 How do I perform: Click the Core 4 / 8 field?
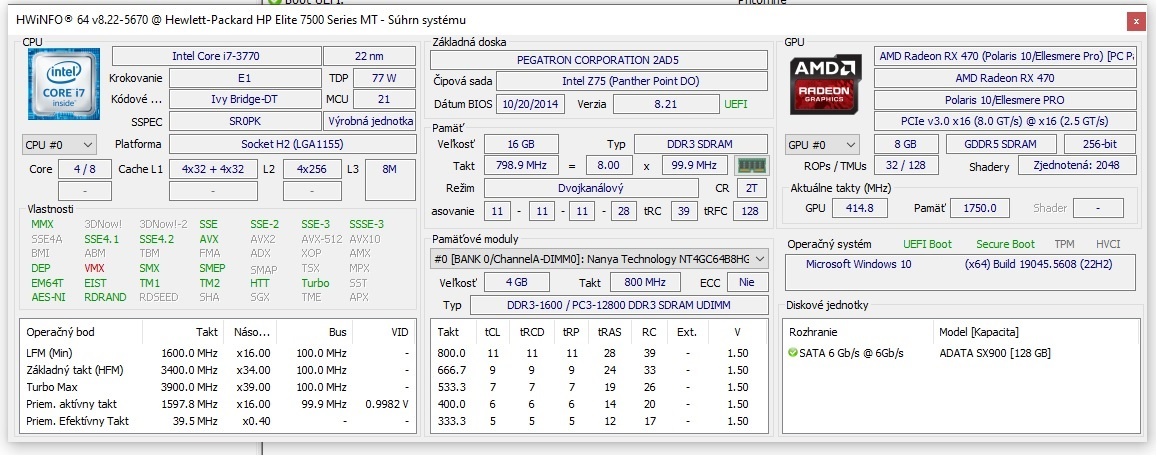tap(85, 169)
